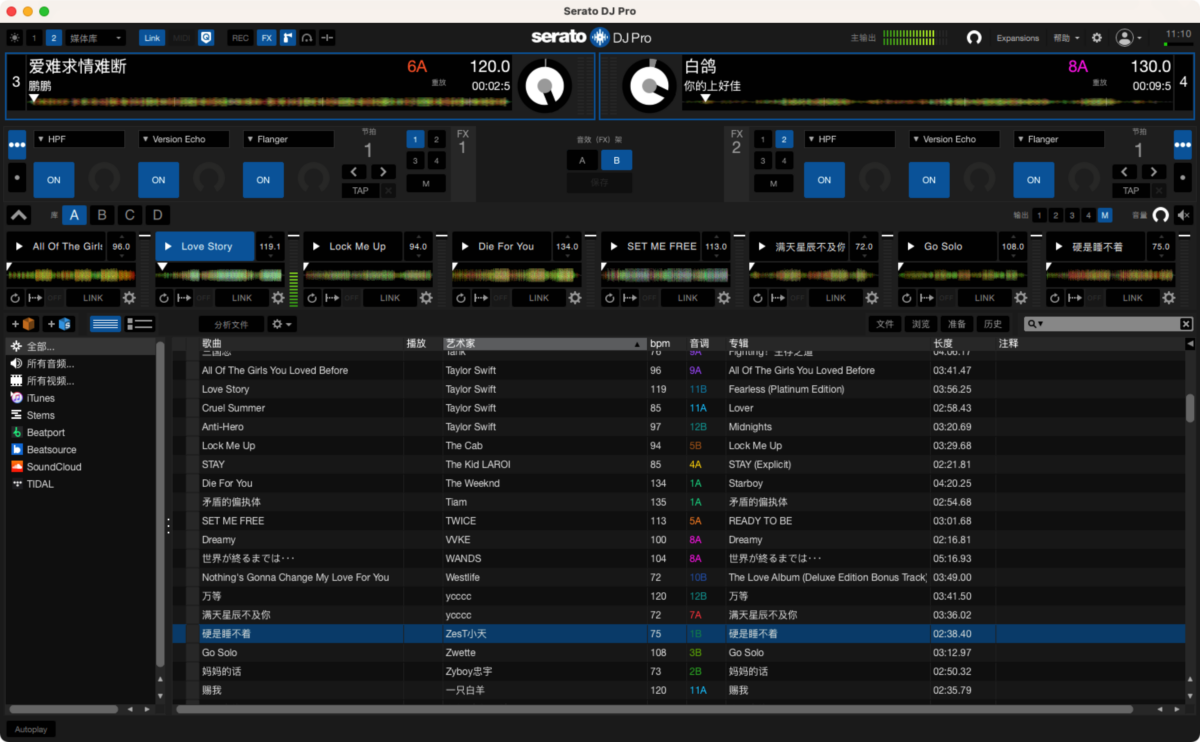
Task: Turn off HPF effect on FX unit 1
Action: click(54, 180)
